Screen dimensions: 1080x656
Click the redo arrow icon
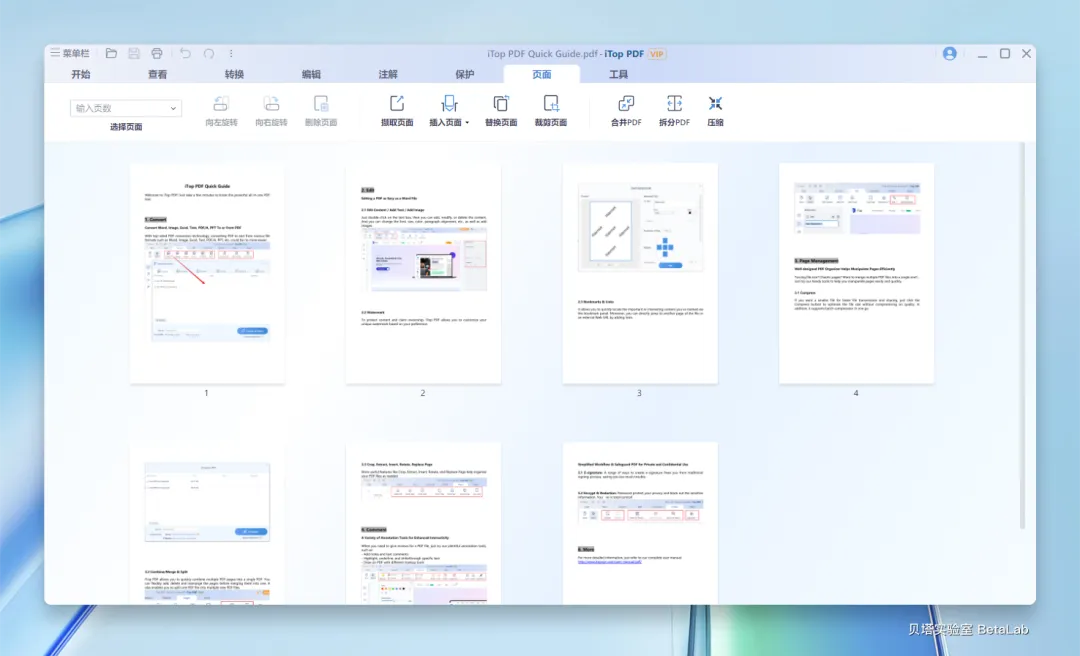tap(209, 53)
